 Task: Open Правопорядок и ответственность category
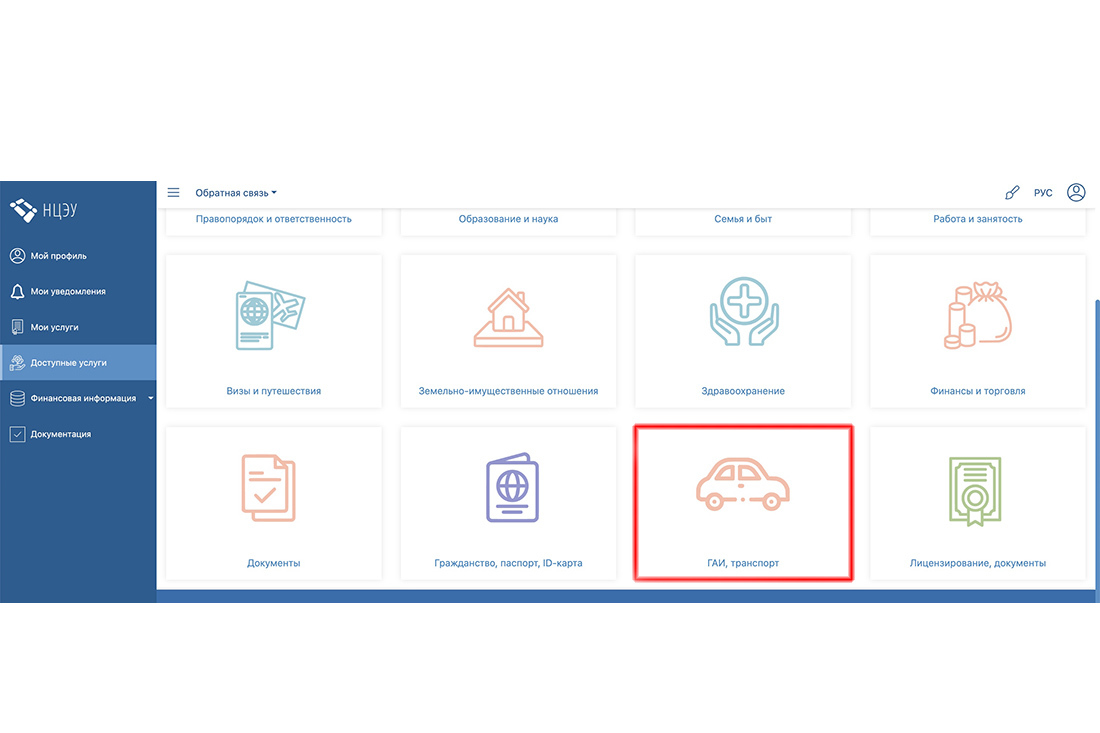click(274, 219)
